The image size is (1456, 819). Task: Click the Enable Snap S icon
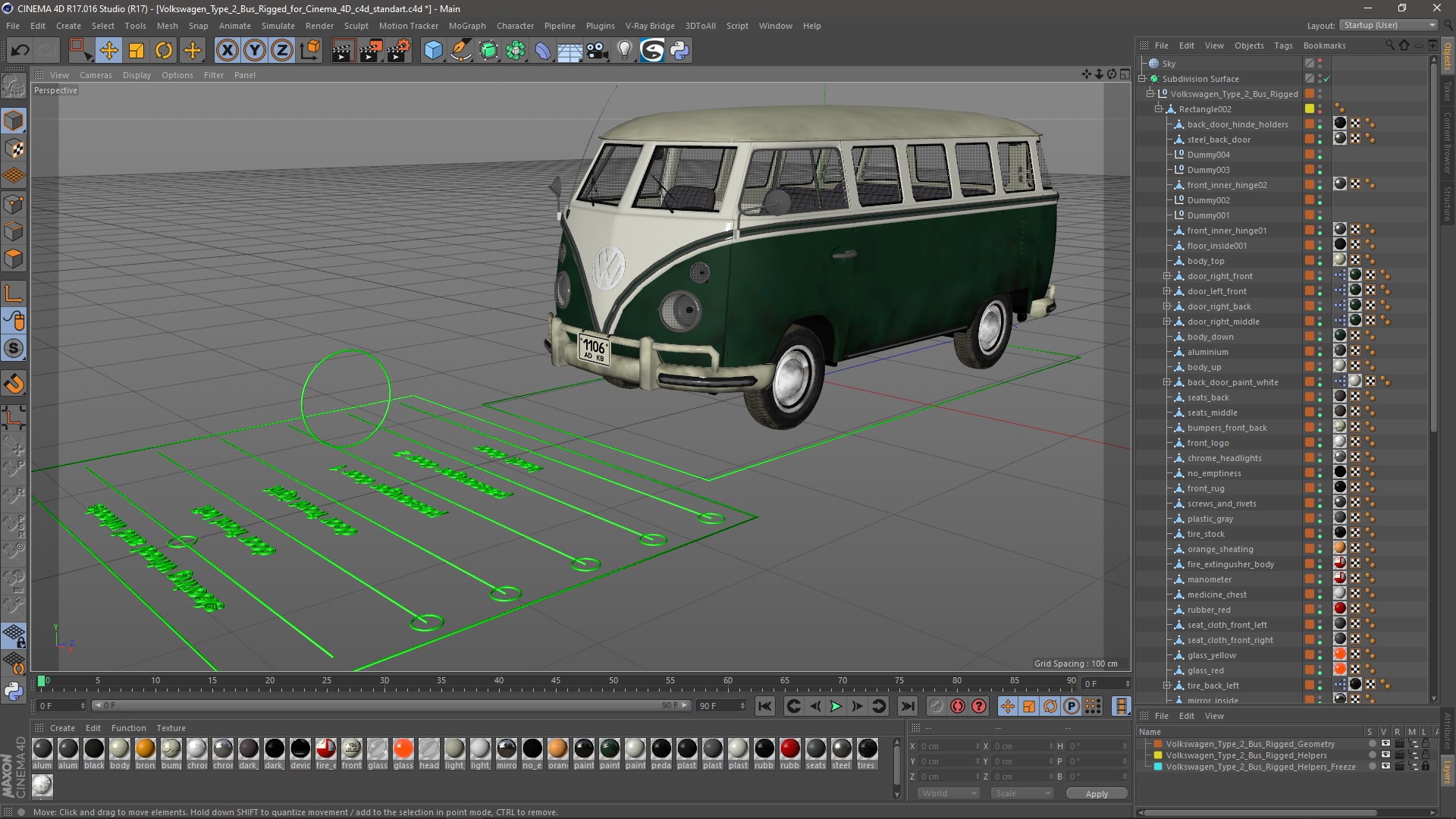[14, 349]
